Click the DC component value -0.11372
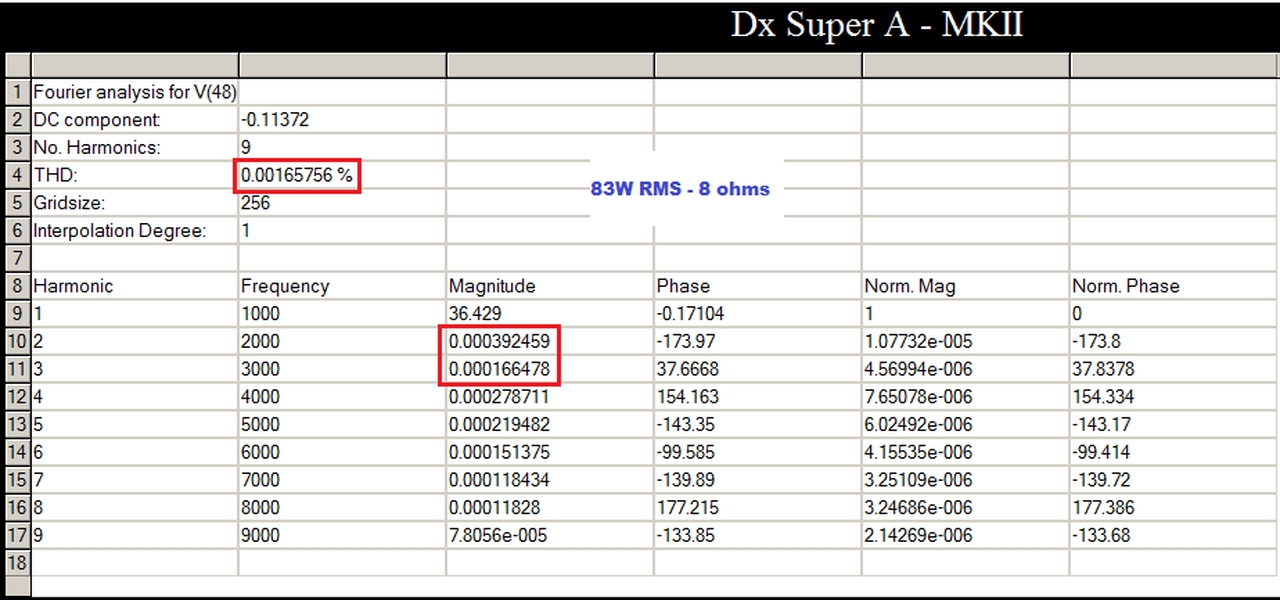Screen dimensions: 1280x600 point(342,120)
